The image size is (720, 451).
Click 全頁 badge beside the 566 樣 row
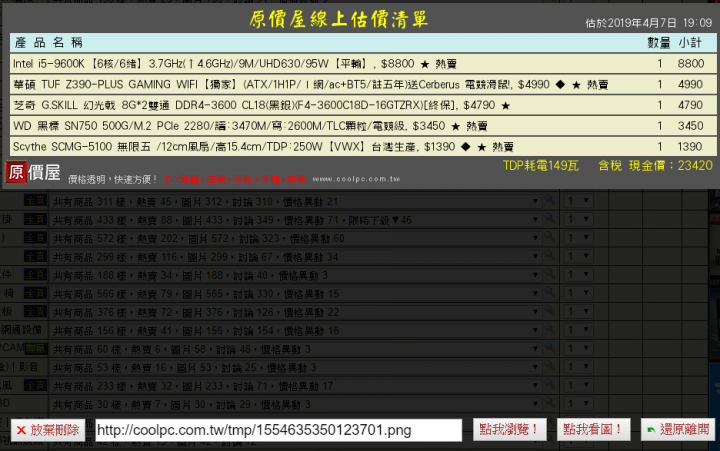35,293
